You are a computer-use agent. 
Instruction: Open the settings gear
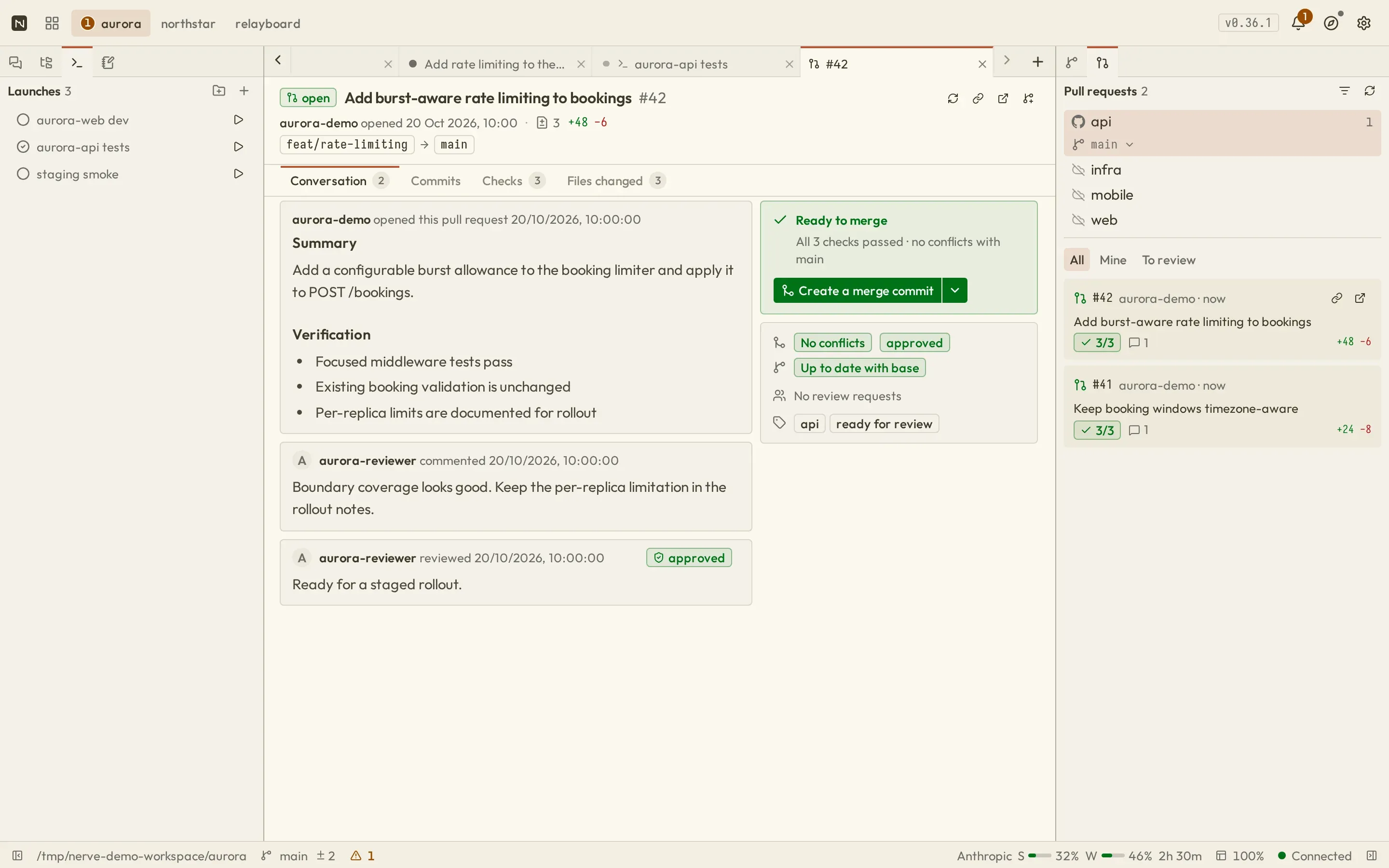pyautogui.click(x=1364, y=23)
